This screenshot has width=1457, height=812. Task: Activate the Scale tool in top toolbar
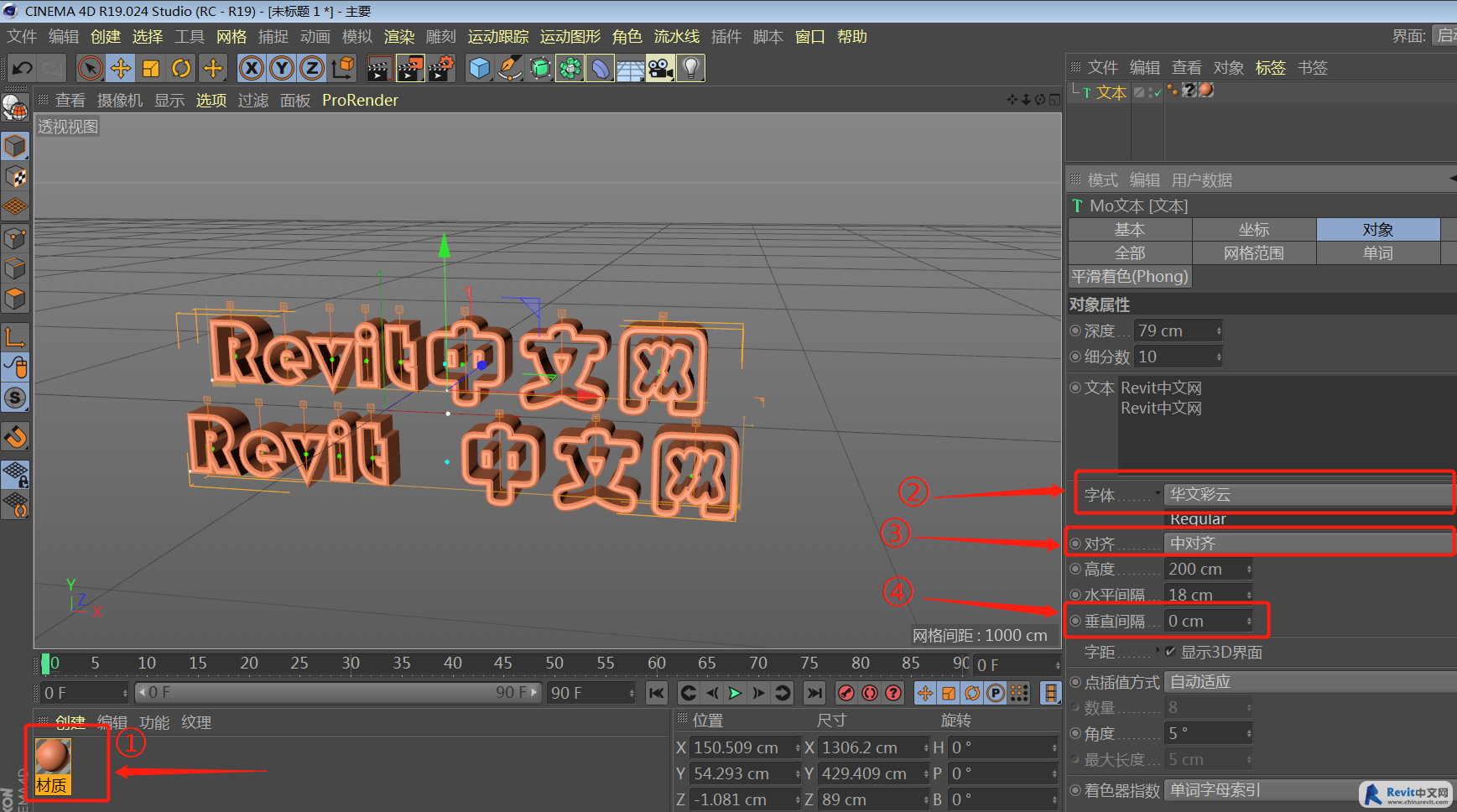point(151,68)
